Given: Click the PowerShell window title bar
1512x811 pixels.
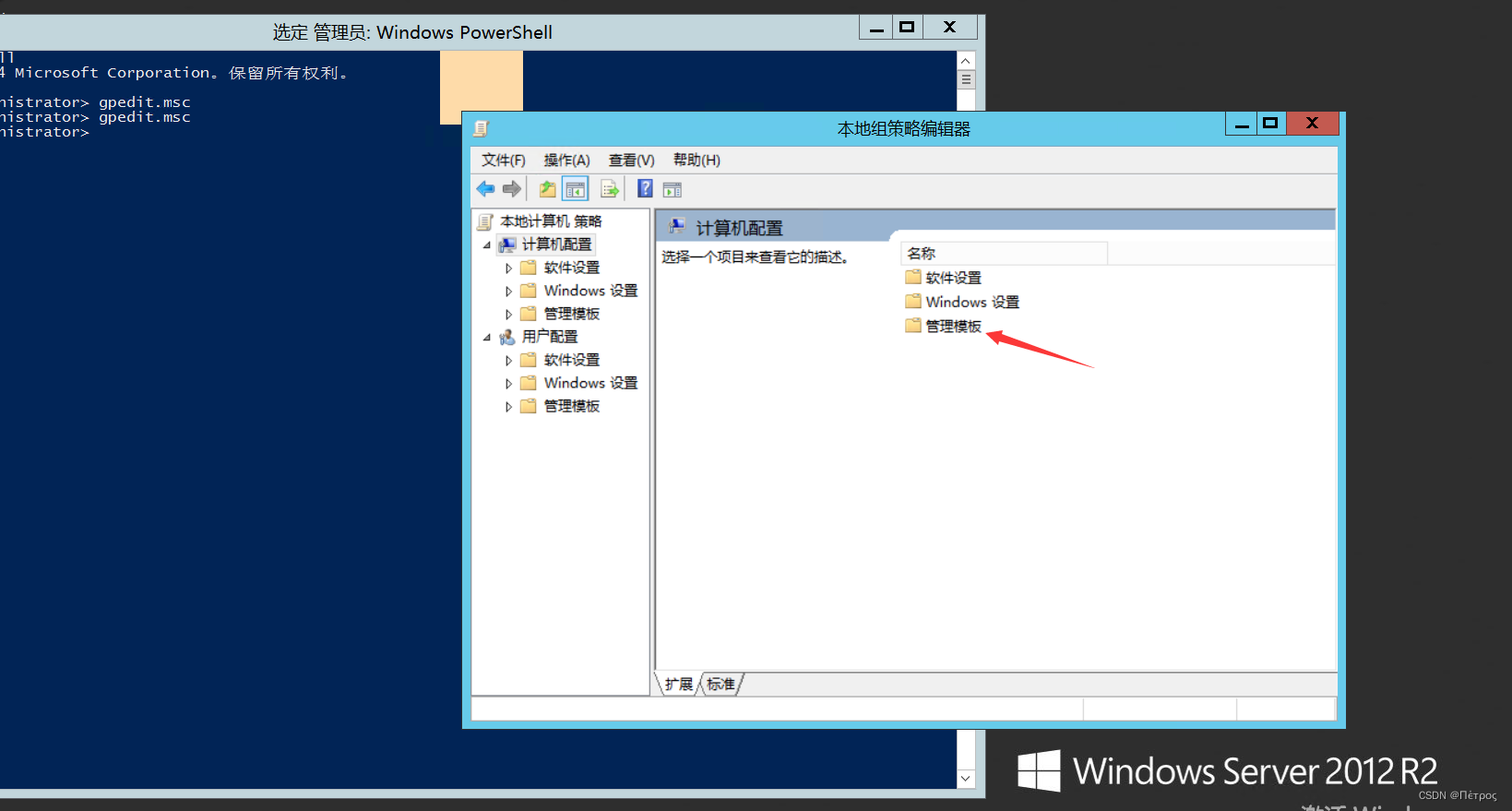Looking at the screenshot, I should tap(411, 32).
